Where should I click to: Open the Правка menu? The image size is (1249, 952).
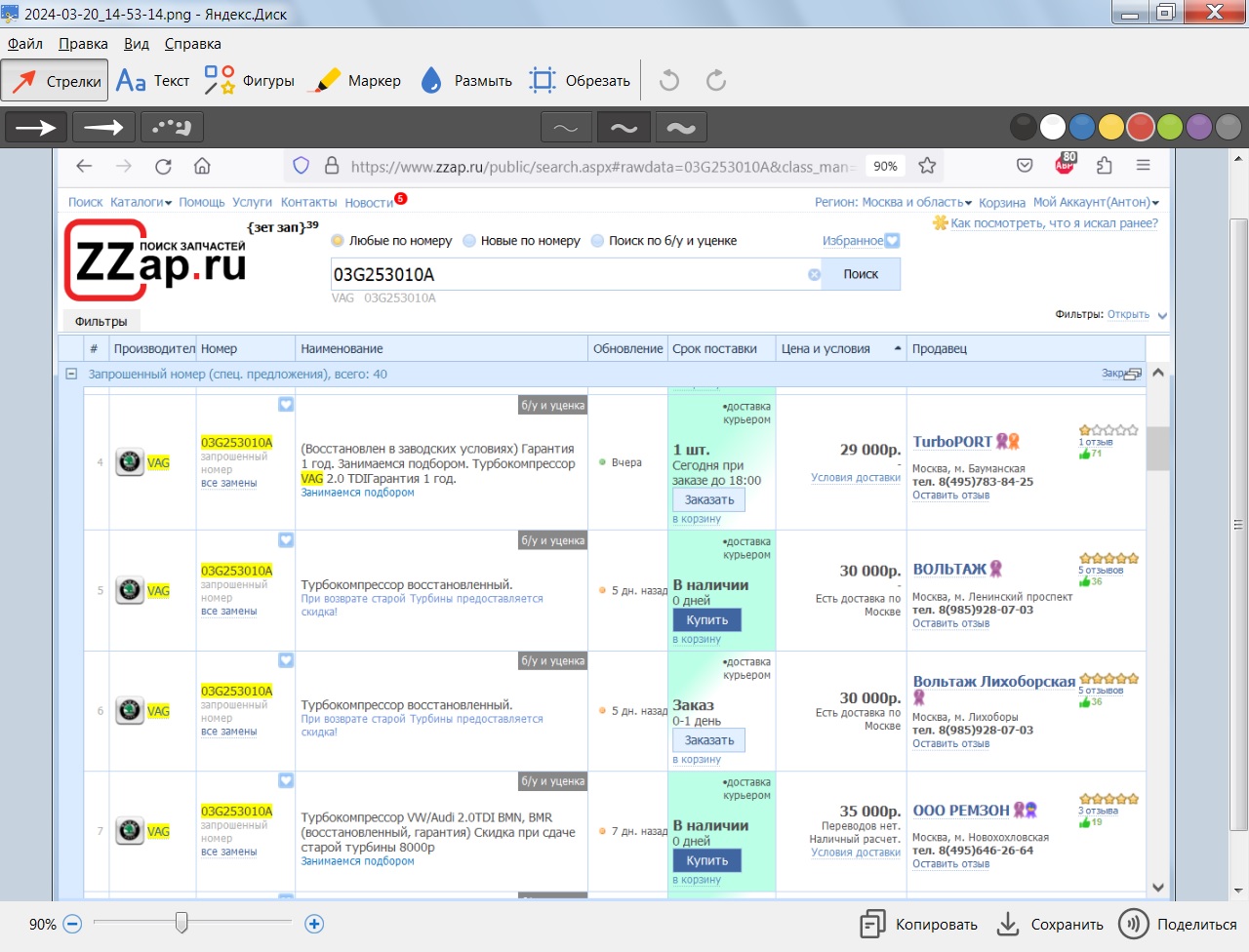coord(83,44)
